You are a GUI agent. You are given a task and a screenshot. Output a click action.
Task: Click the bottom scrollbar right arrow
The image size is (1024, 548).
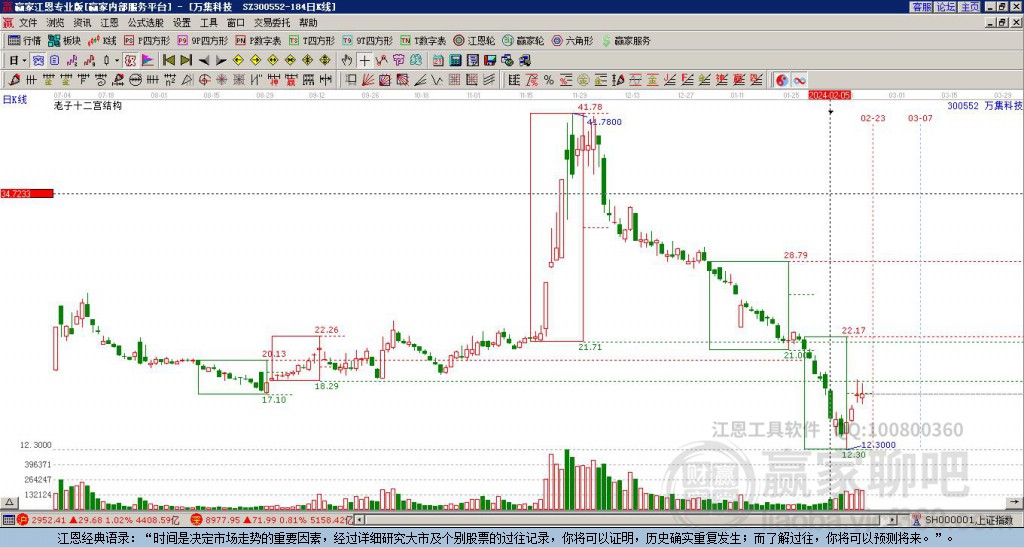[x=892, y=520]
